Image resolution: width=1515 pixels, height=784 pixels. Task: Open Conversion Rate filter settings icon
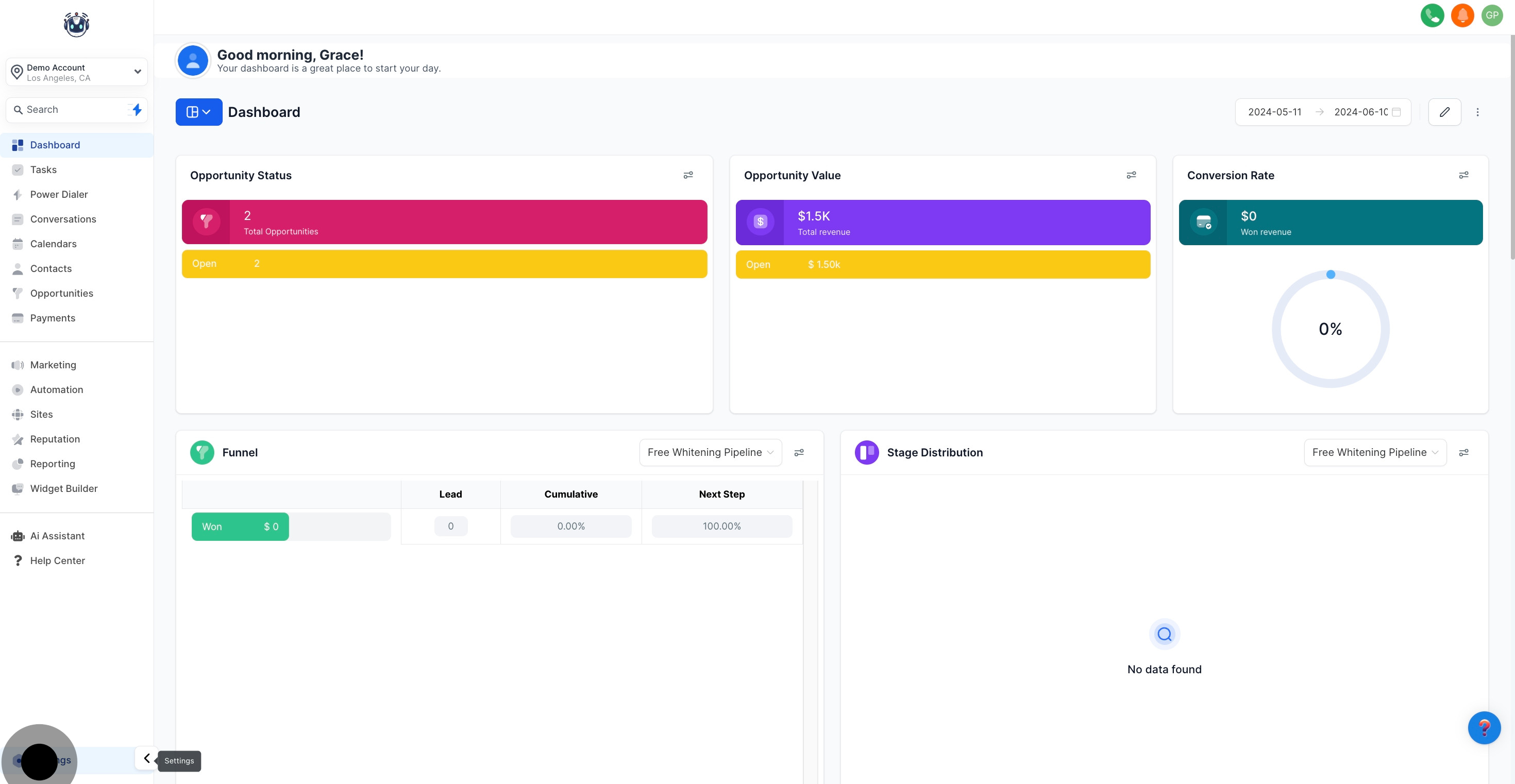(1463, 175)
